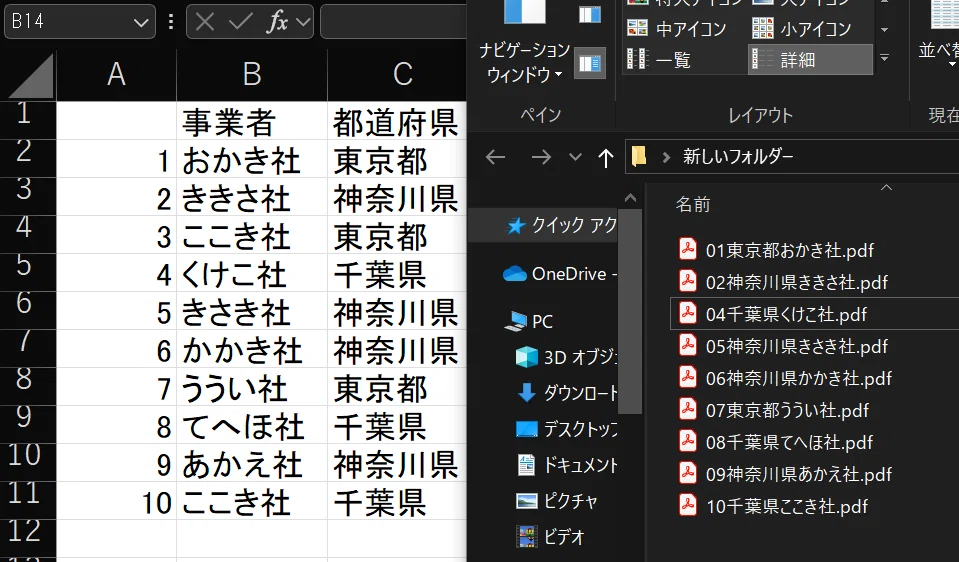
Task: Select cell くけこ社 in column B
Action: [252, 273]
